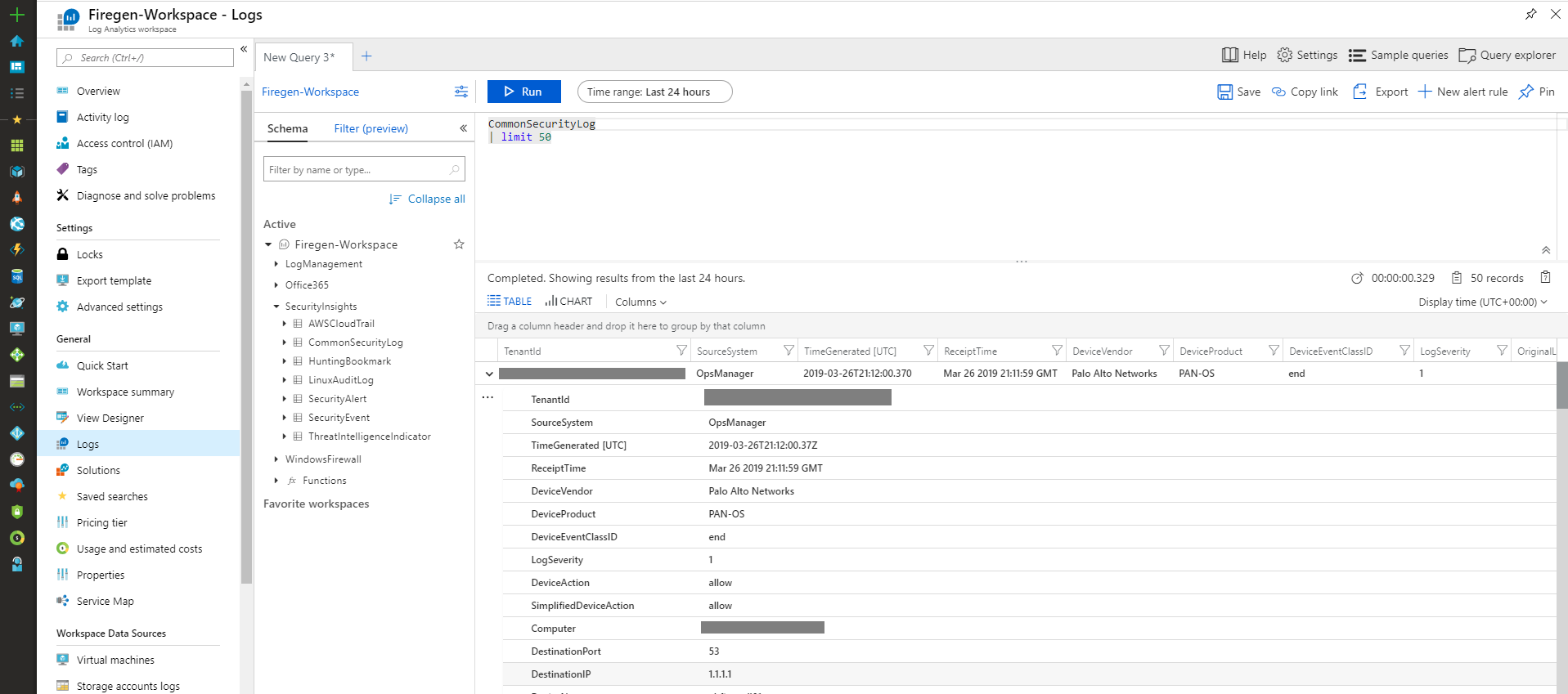Add a new query tab with plus icon

pos(366,56)
